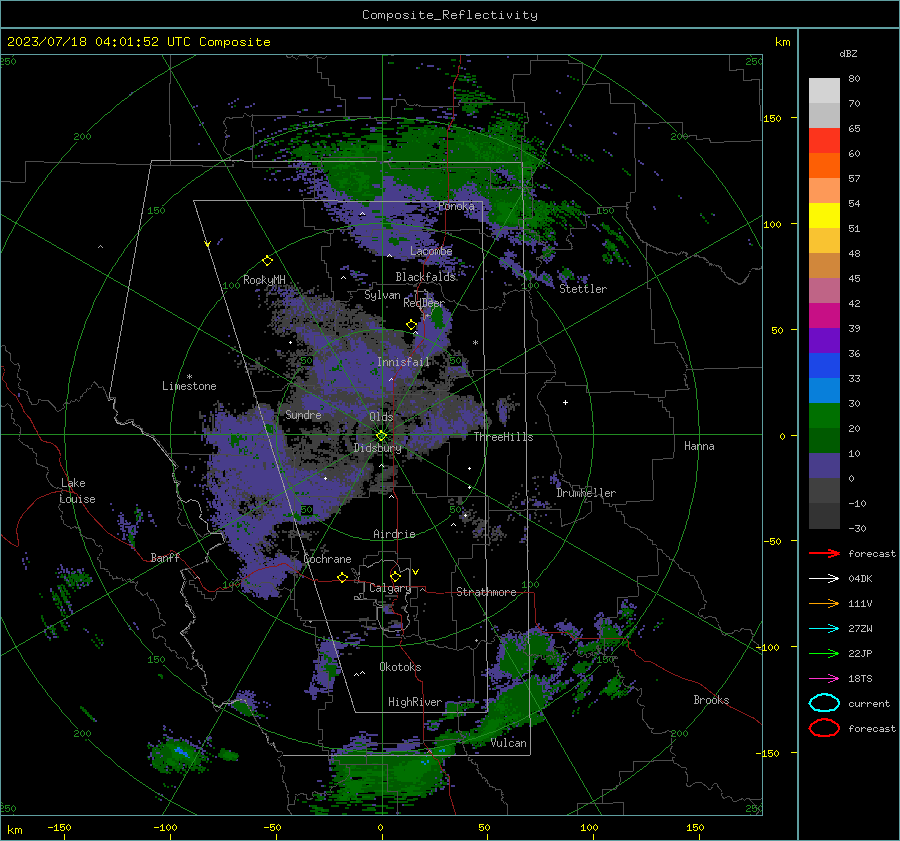Click the orange 111V arrow icon
This screenshot has width=900, height=841.
(x=824, y=603)
